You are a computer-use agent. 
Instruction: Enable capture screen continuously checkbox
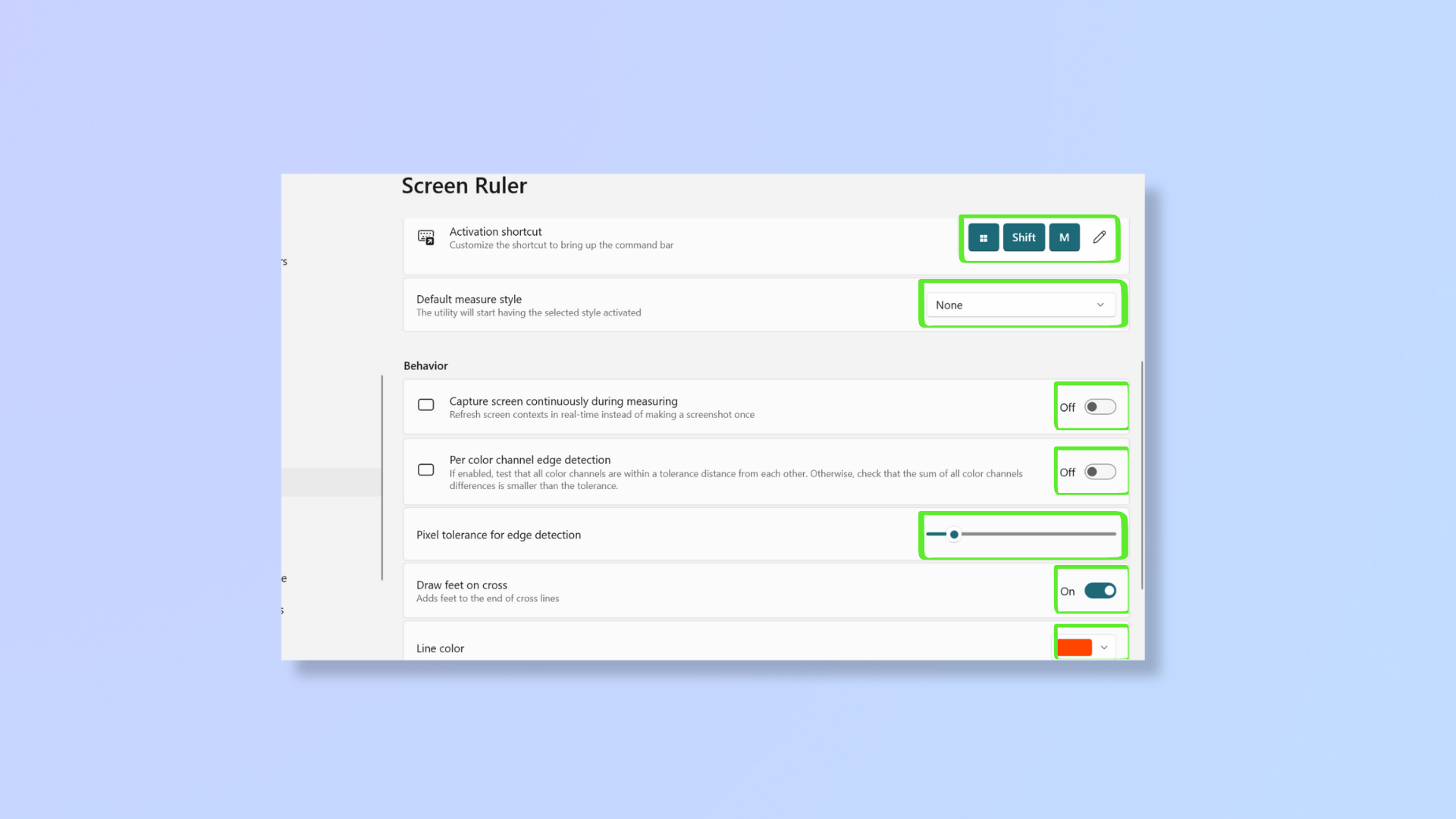tap(425, 404)
